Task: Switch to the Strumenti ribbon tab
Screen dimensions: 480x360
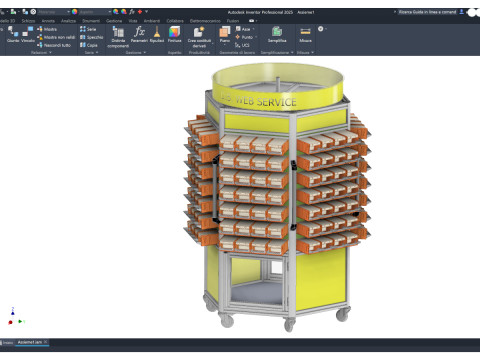Action: (91, 21)
